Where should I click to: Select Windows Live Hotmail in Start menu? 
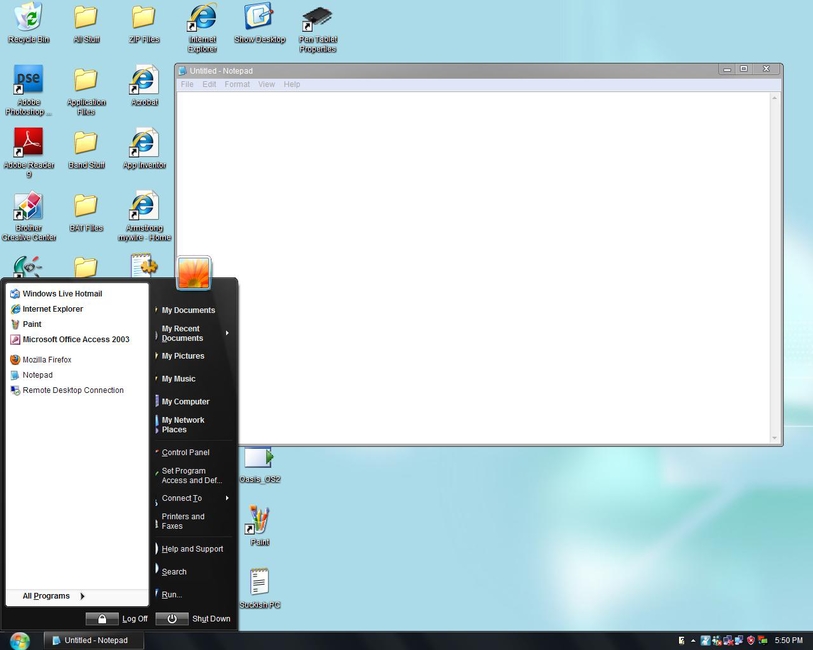pyautogui.click(x=77, y=293)
